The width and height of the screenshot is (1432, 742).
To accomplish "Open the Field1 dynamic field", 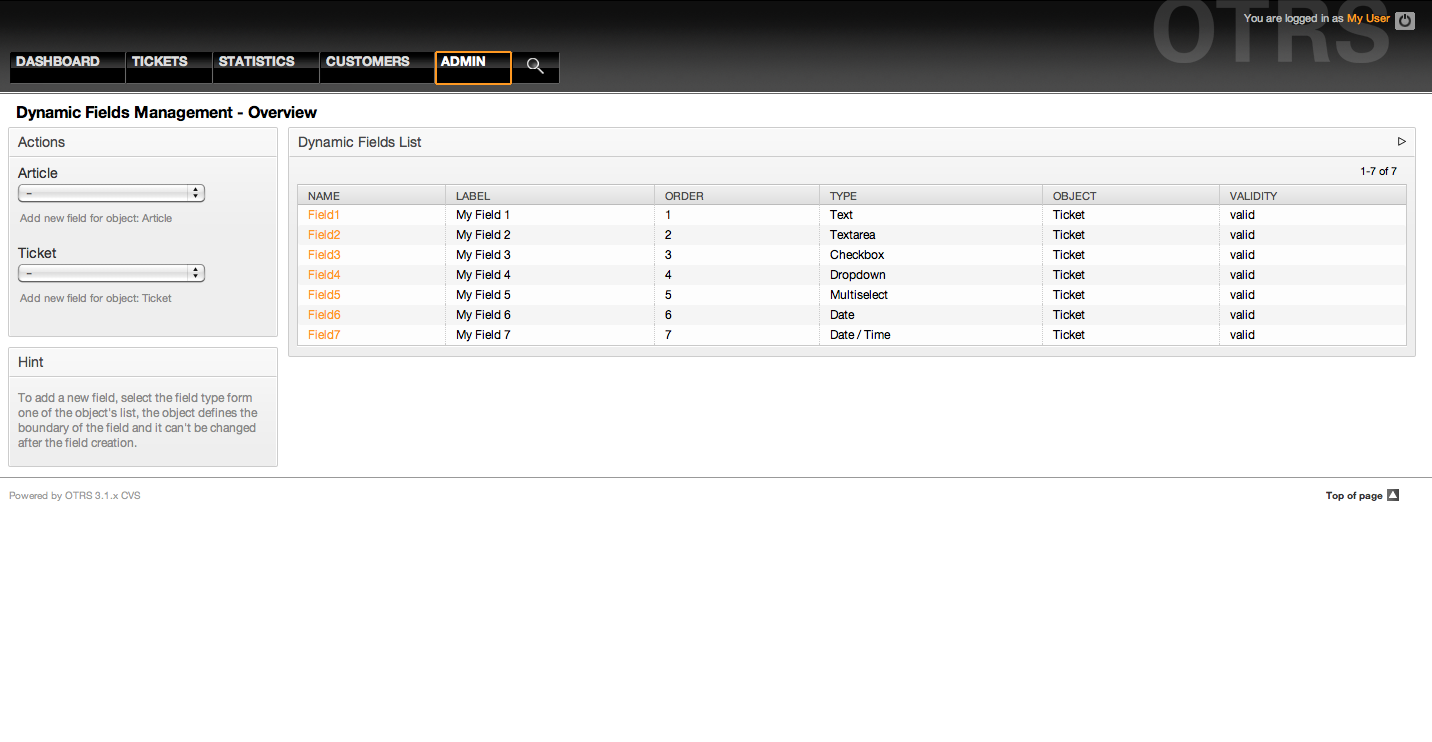I will tap(324, 215).
